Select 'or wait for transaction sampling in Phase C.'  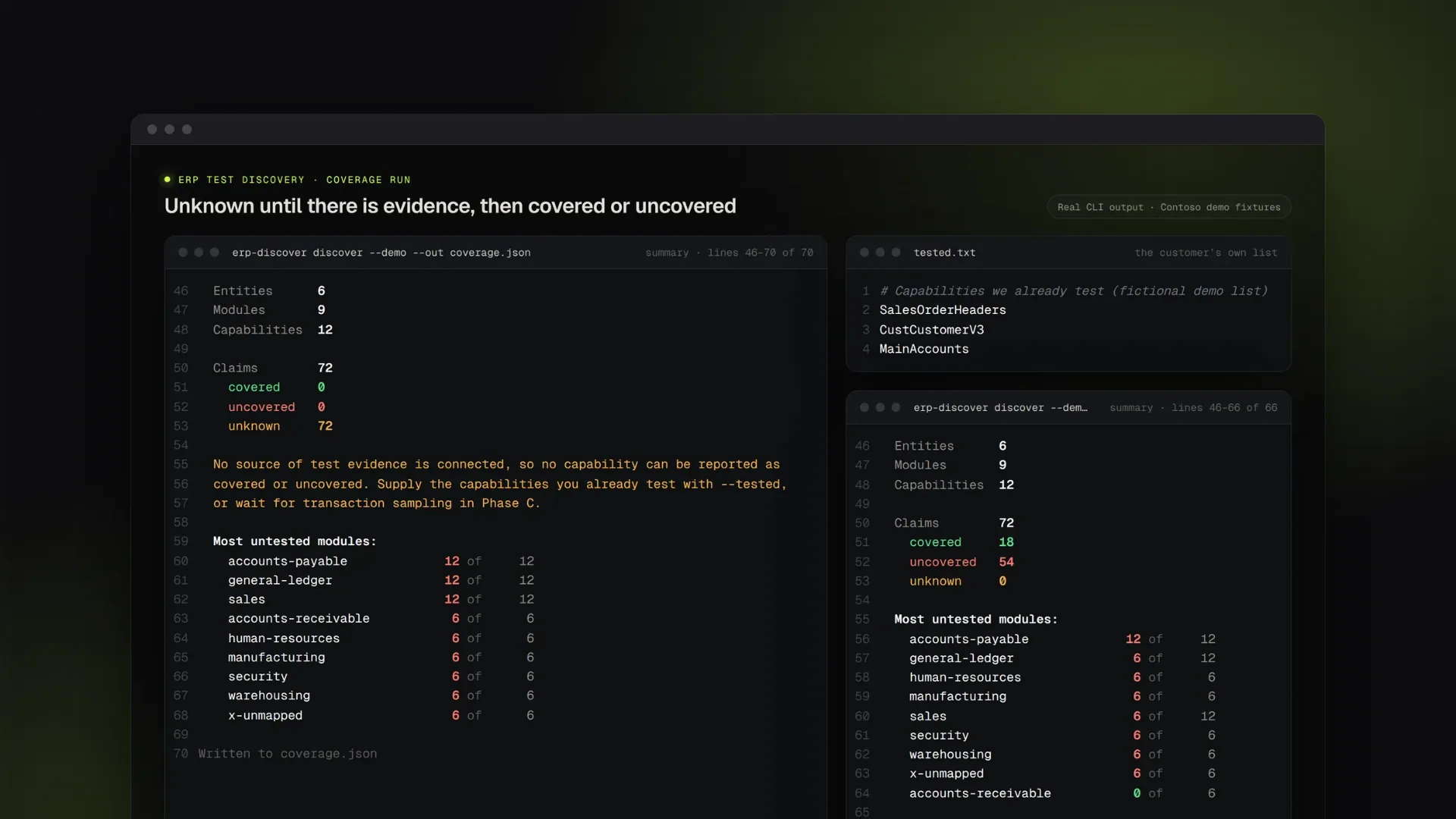pyautogui.click(x=377, y=504)
